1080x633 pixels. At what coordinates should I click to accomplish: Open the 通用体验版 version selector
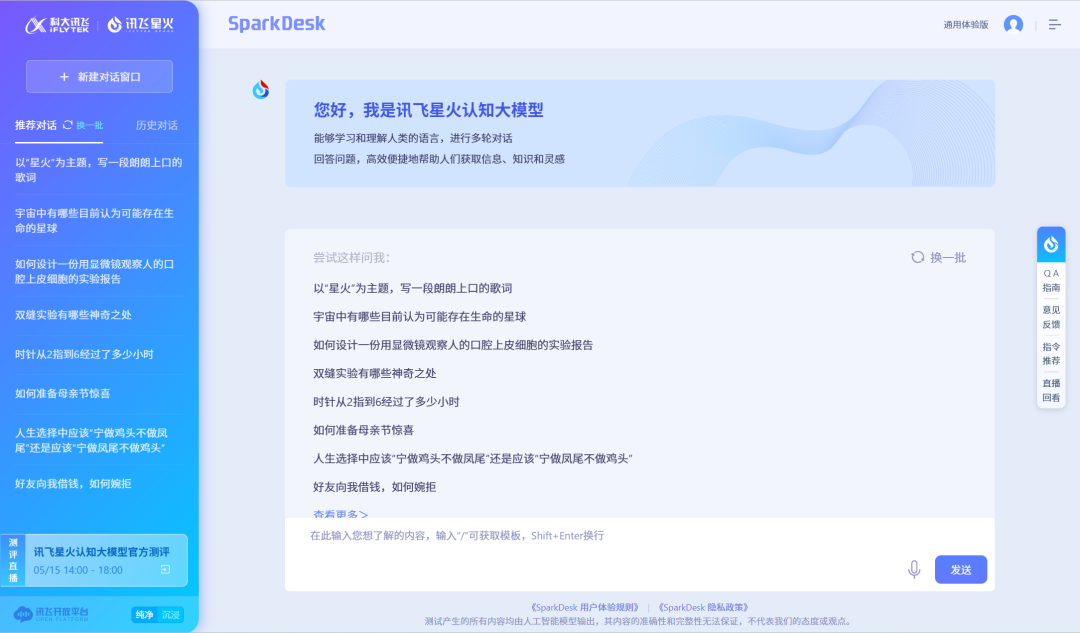[965, 25]
